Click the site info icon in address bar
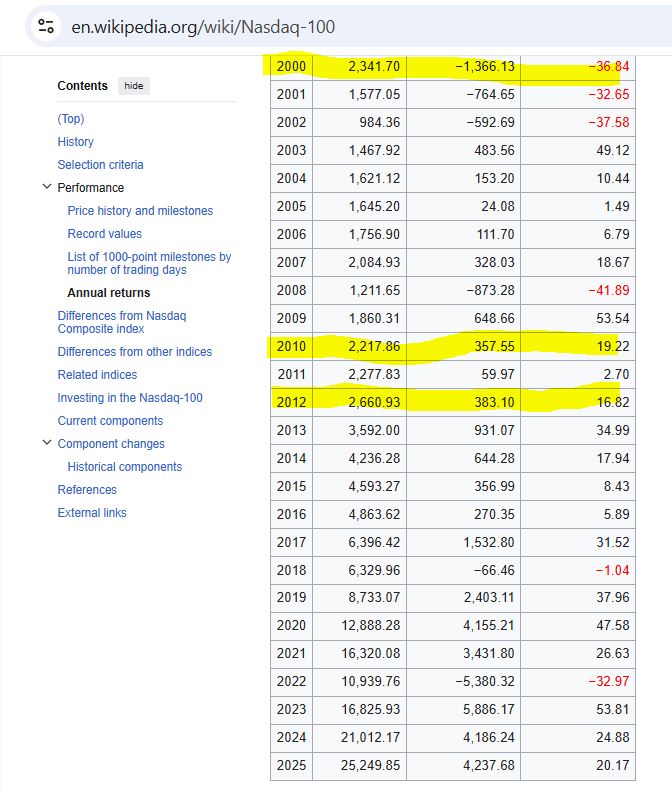The image size is (672, 790). click(x=45, y=27)
